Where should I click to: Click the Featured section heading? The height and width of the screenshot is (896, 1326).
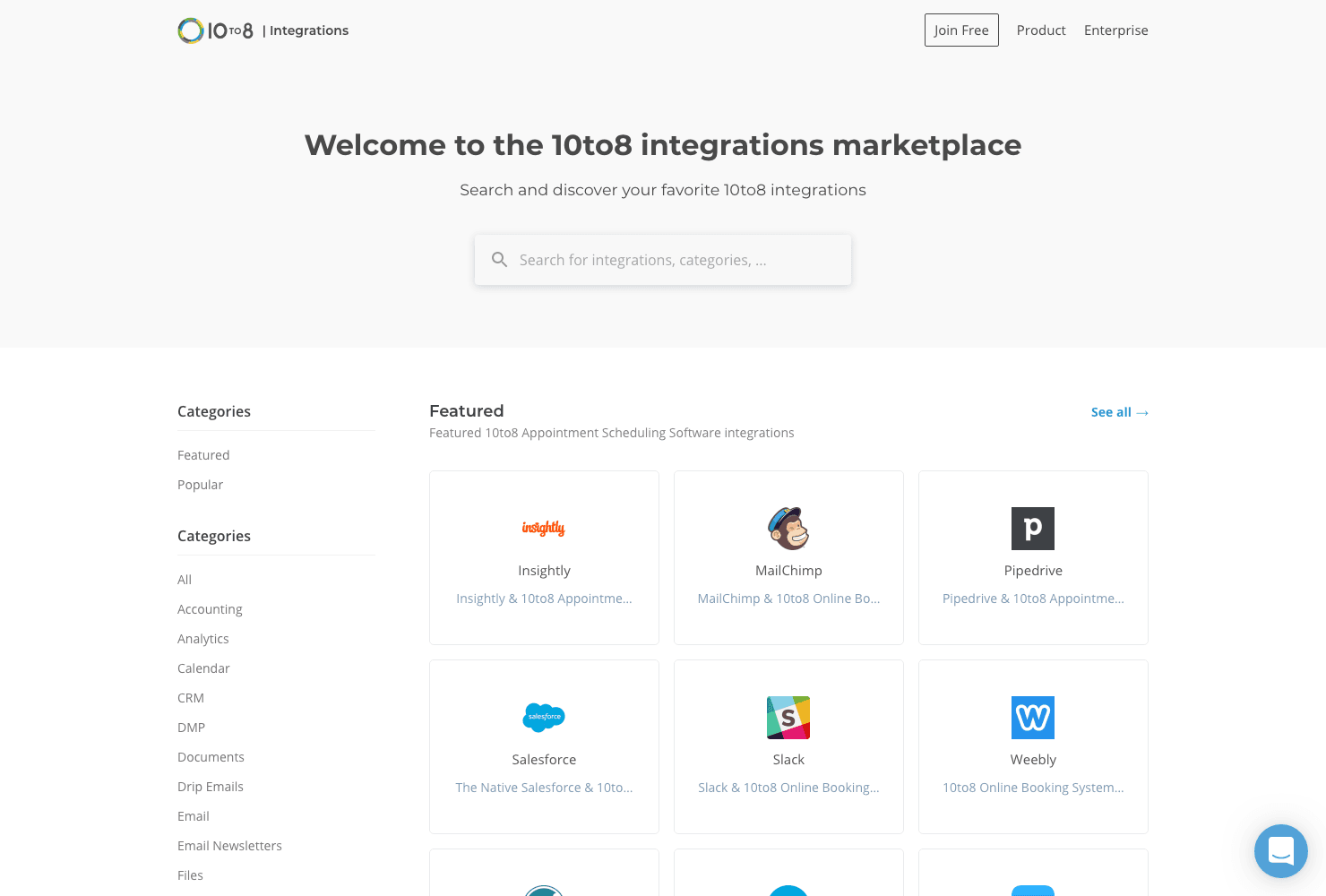point(467,411)
